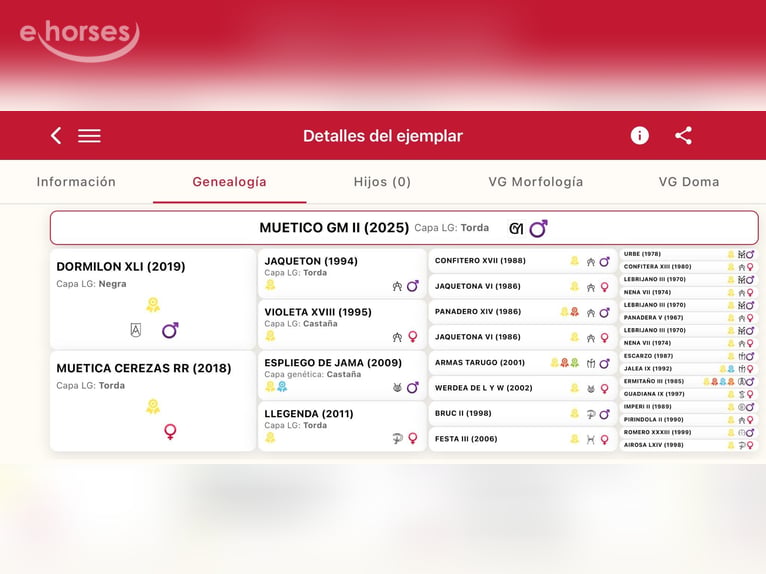Switch to the VG Doma tab
The image size is (766, 574).
pyautogui.click(x=689, y=182)
